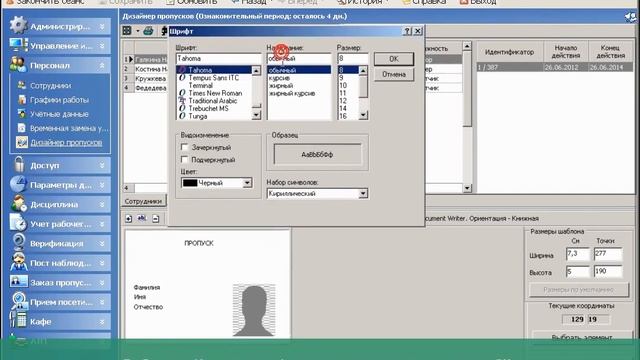Click the Сотрудники icon under Персонал

coord(22,85)
